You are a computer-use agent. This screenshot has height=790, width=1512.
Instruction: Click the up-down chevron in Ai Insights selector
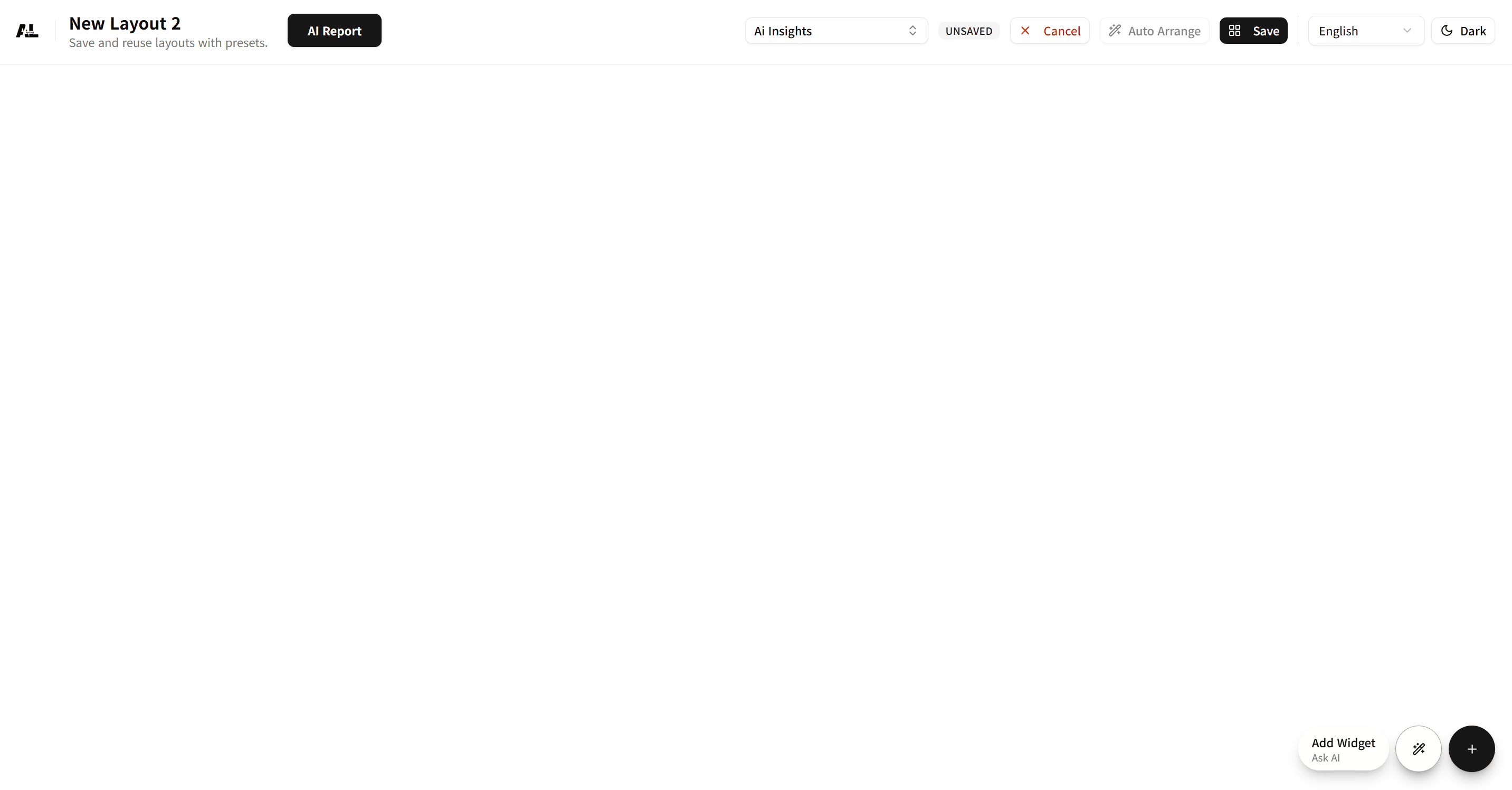912,31
